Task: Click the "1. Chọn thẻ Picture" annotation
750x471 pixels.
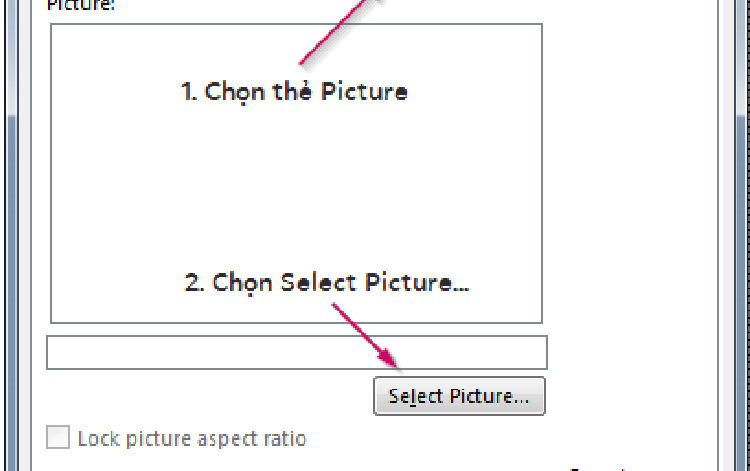Action: click(294, 91)
